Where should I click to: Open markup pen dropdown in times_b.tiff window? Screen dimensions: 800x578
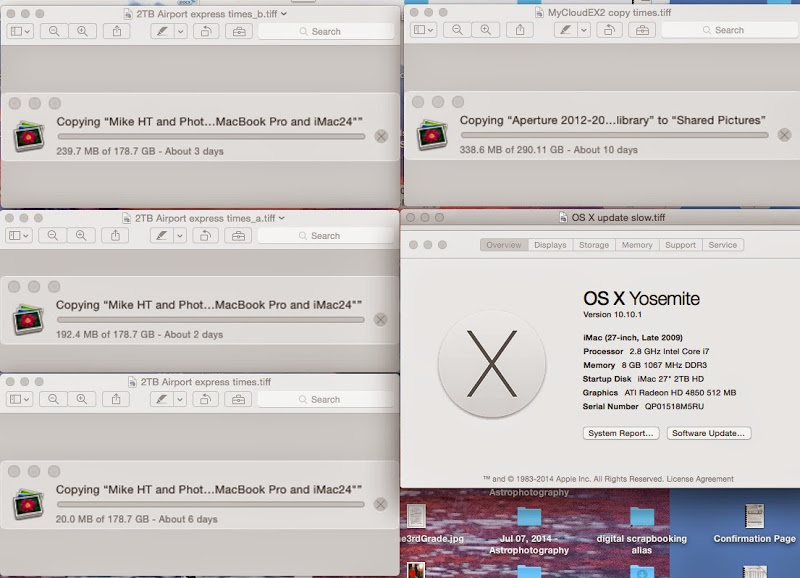180,31
